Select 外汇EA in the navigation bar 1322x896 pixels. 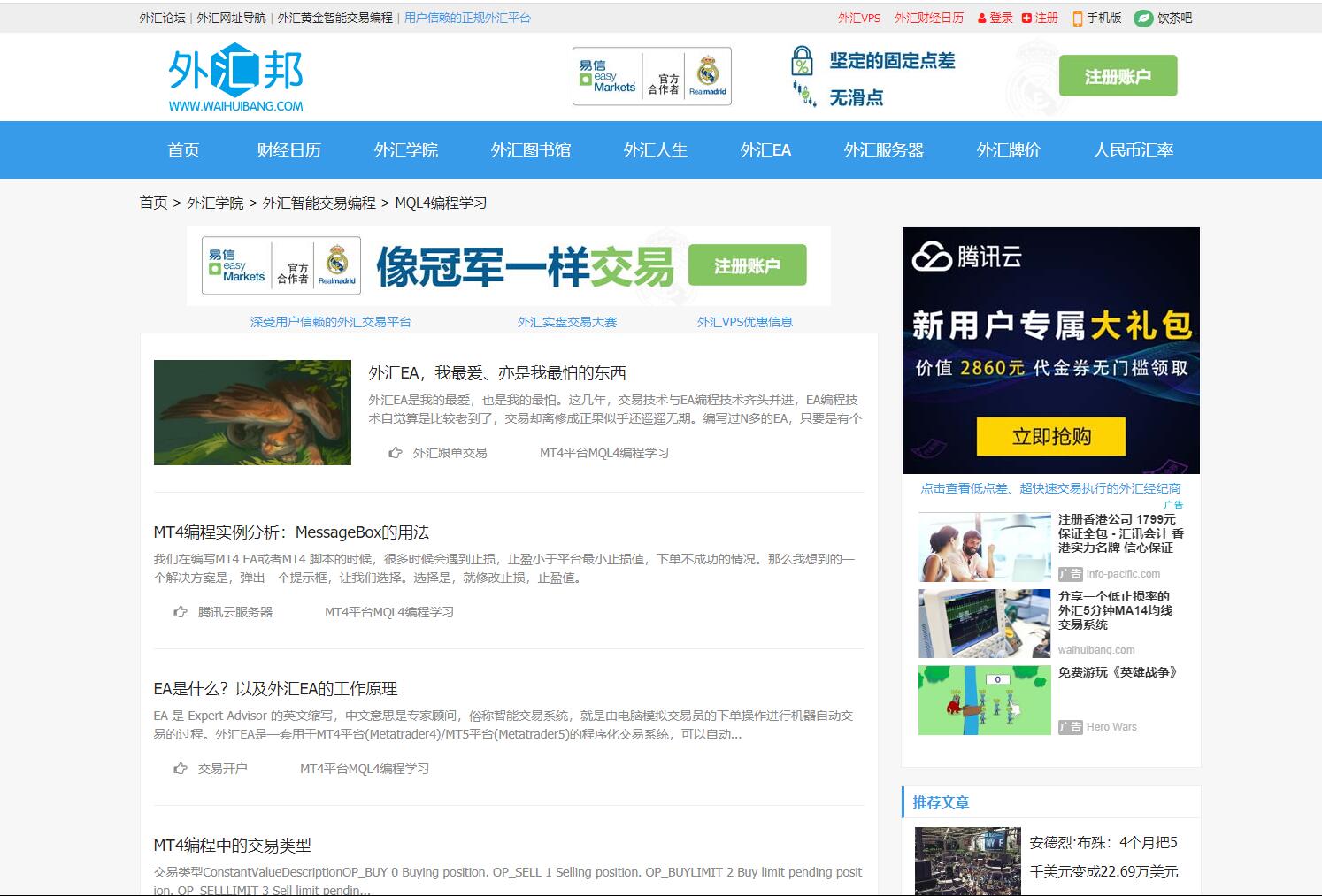pos(765,150)
